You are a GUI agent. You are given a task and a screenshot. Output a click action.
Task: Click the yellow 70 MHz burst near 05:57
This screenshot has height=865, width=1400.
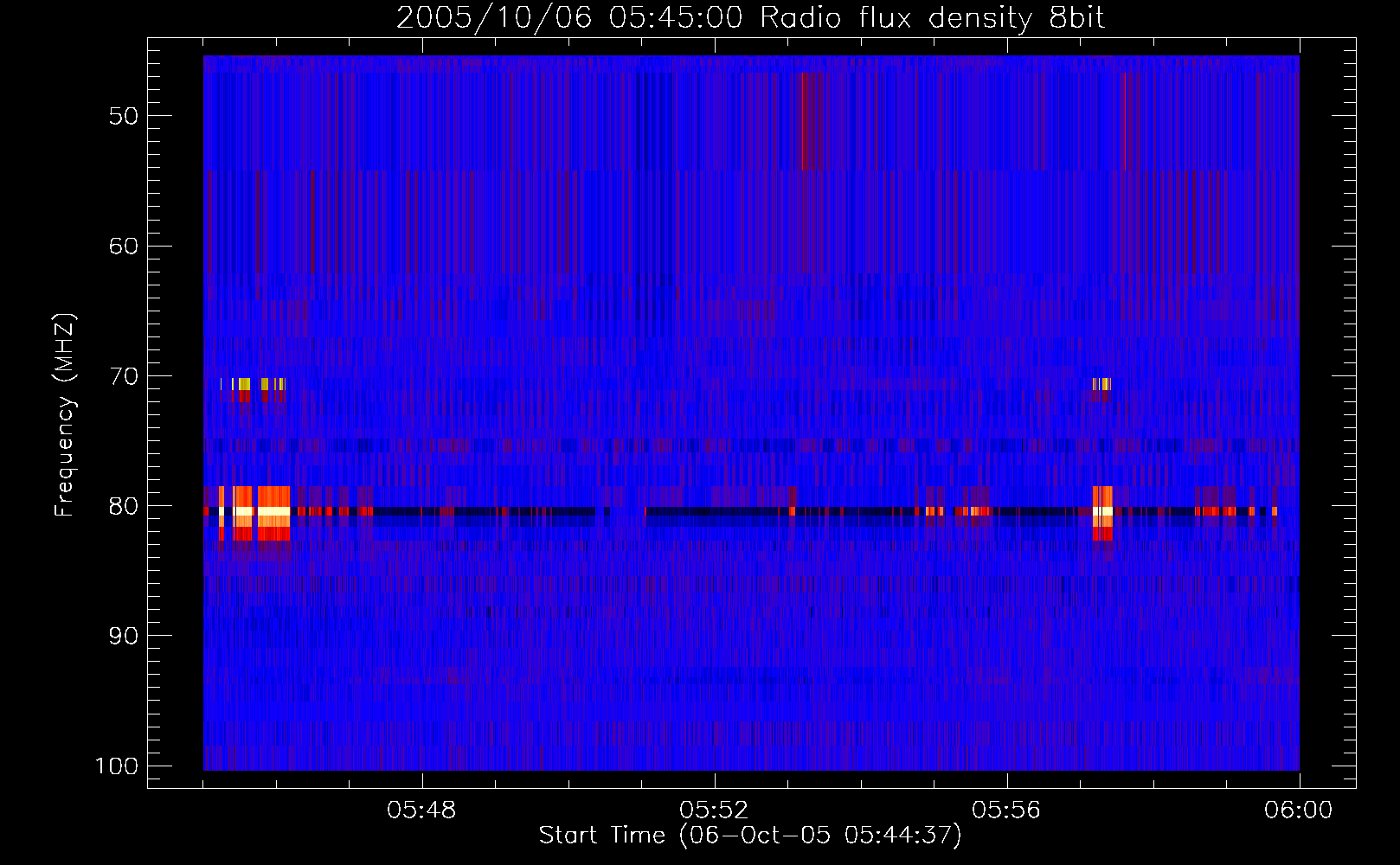pos(1101,384)
